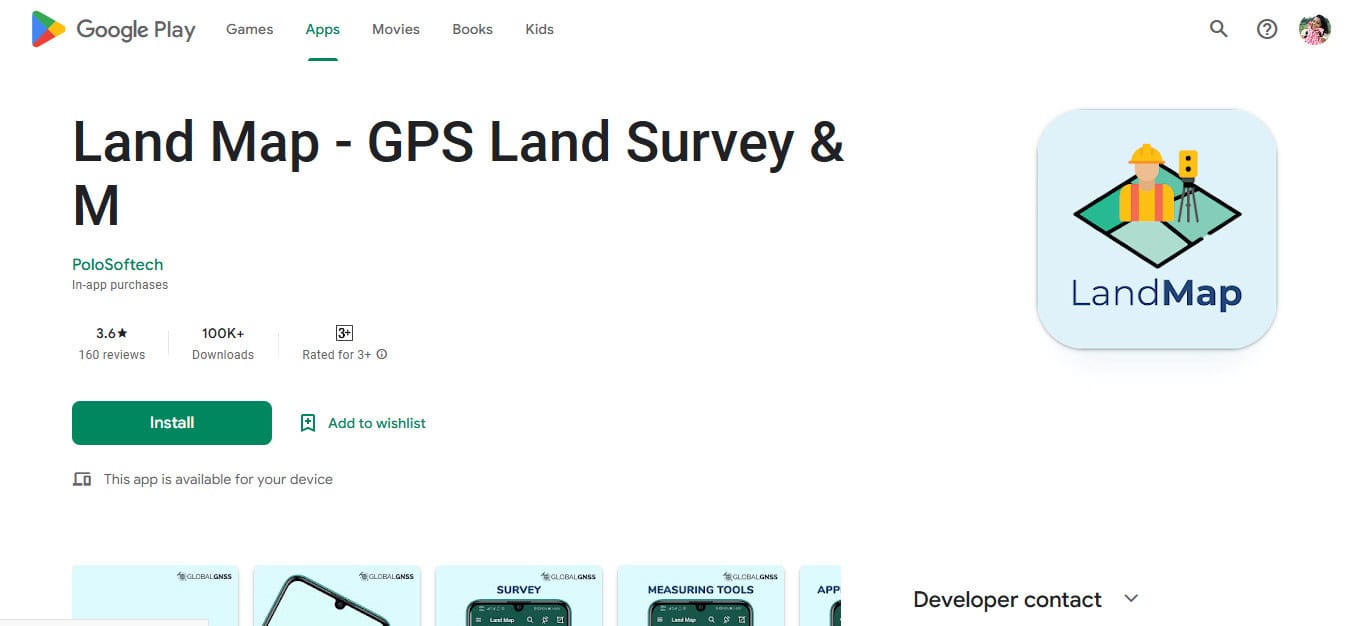Open the Help center question-mark icon
The width and height of the screenshot is (1346, 626).
click(1267, 29)
